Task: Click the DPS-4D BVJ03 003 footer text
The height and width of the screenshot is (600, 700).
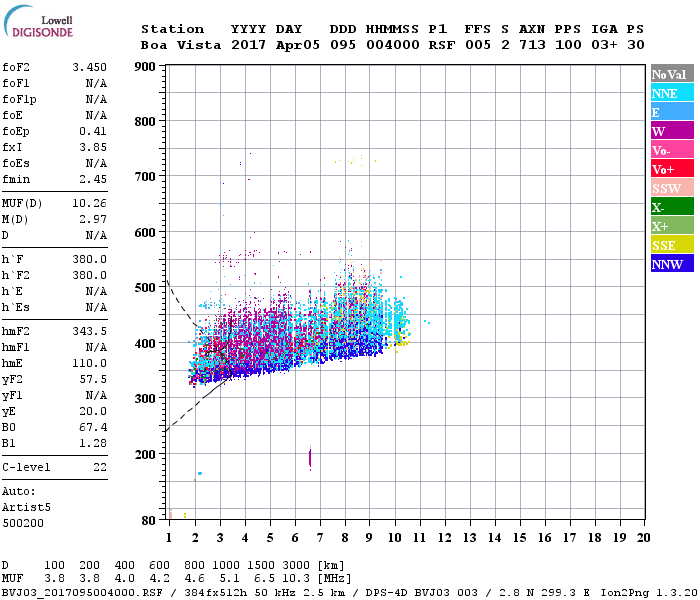Action: coord(415,593)
